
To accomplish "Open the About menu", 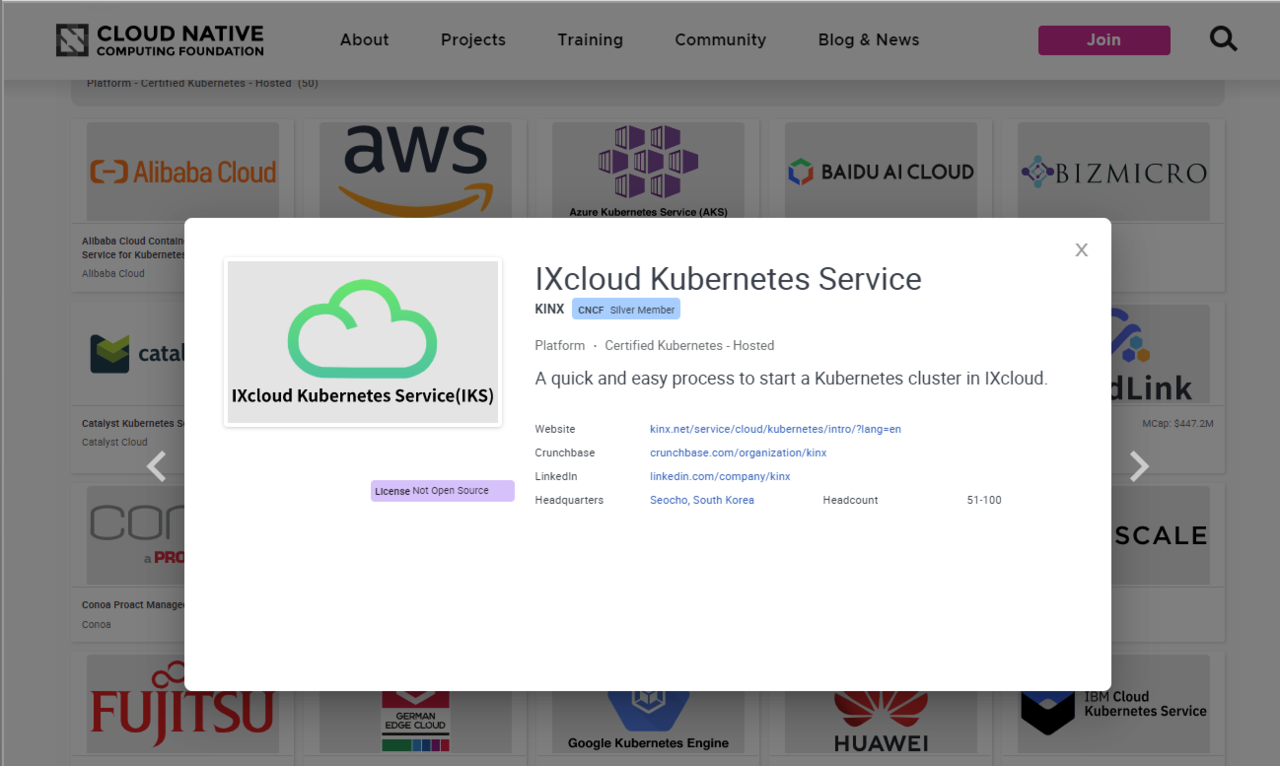I will 364,40.
